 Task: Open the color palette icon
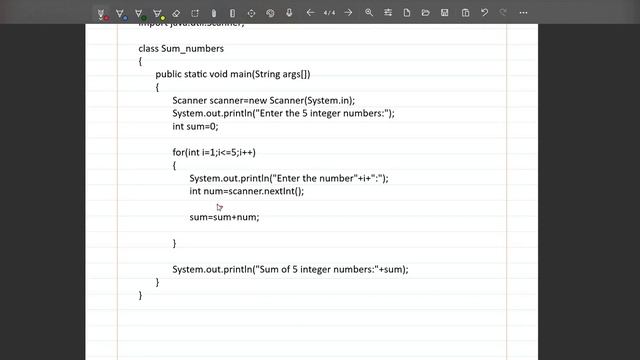tap(270, 13)
